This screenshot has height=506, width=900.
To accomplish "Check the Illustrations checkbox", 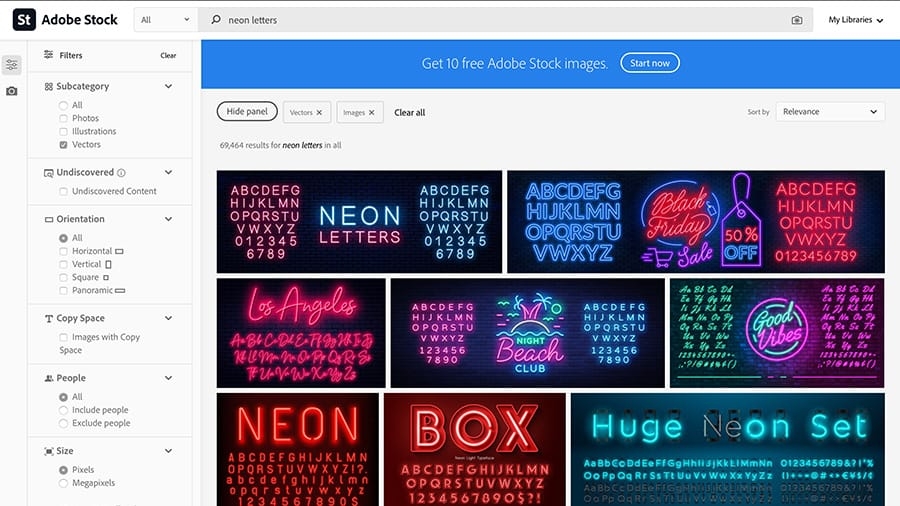I will tap(63, 131).
